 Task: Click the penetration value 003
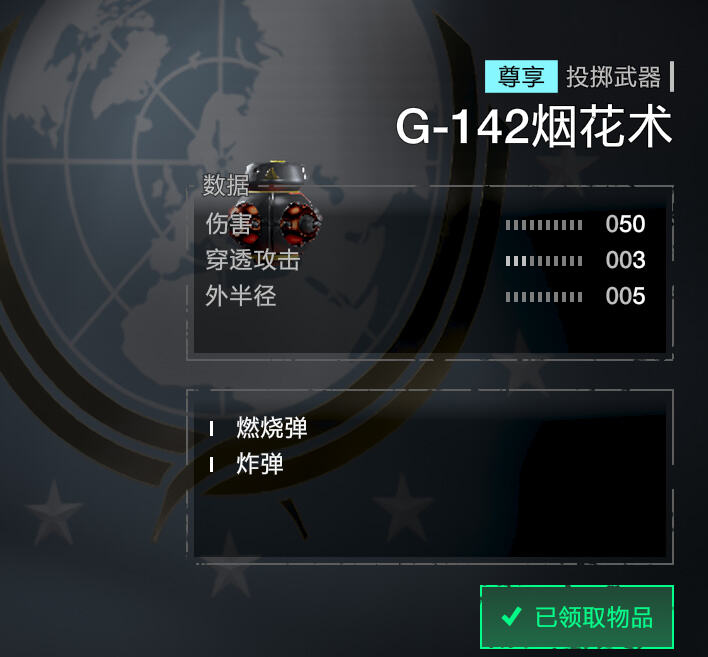(x=625, y=260)
